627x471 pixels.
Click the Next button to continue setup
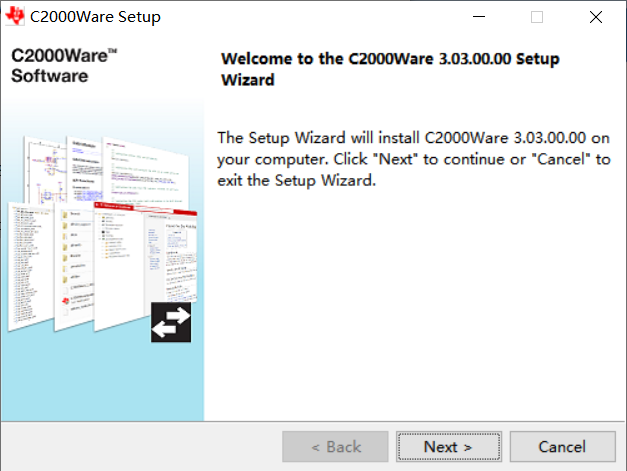pos(449,447)
